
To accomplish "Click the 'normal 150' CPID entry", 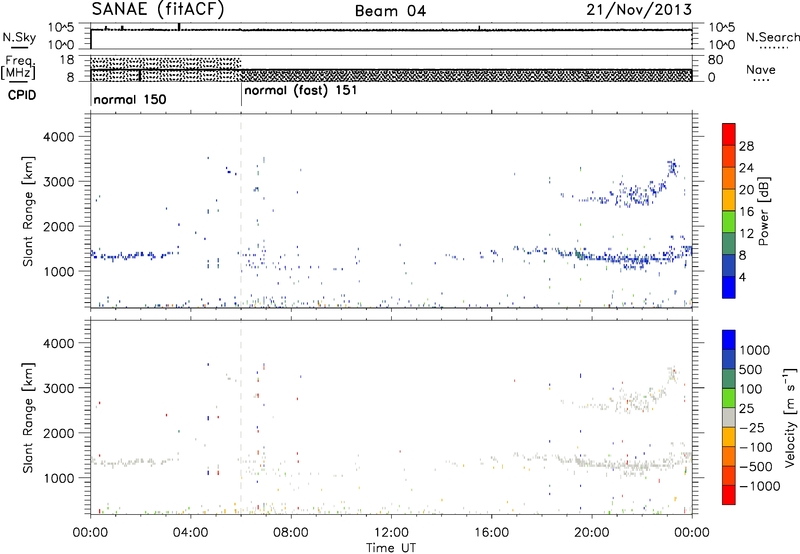I will click(x=130, y=99).
